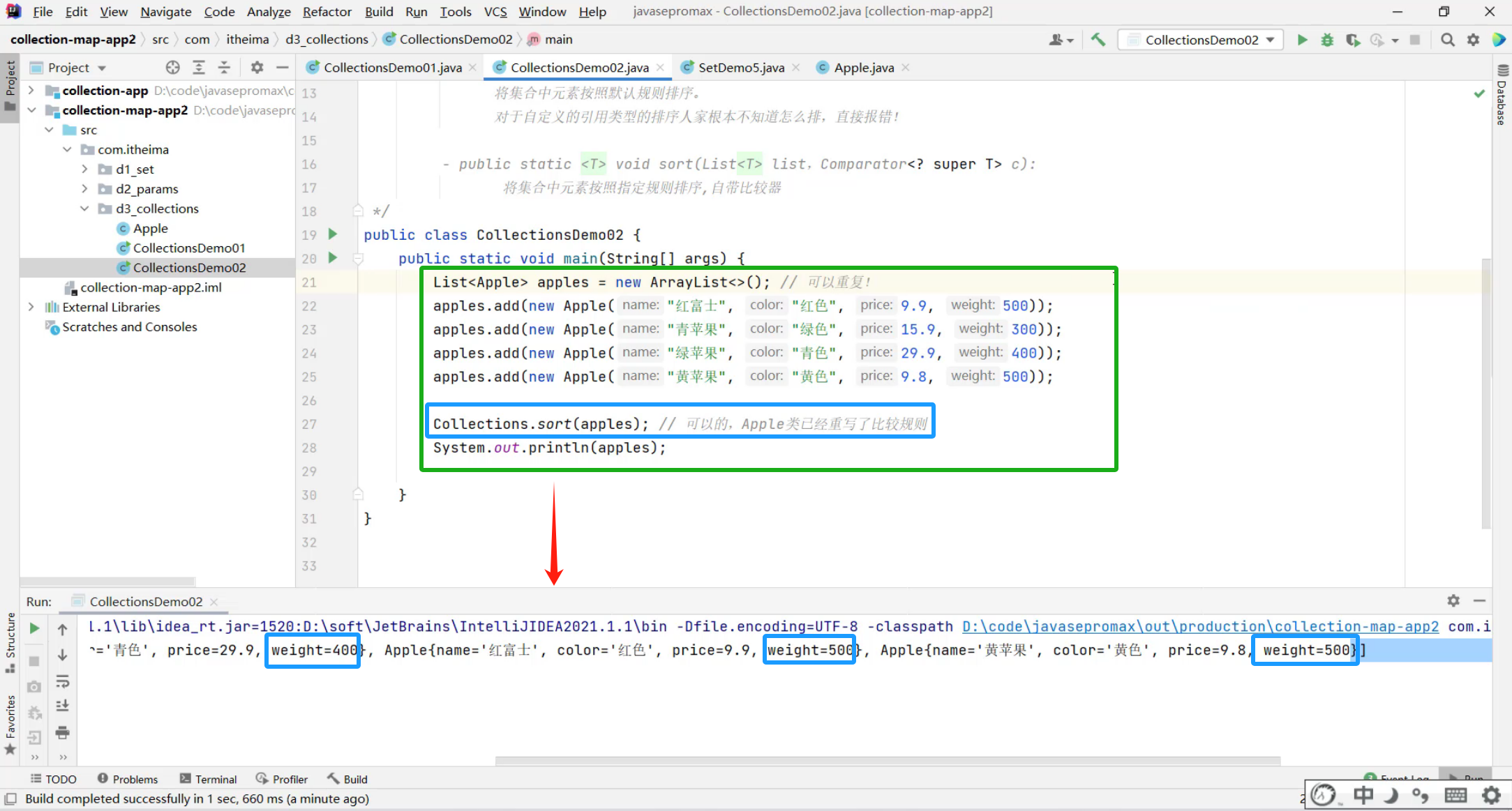The width and height of the screenshot is (1512, 811).
Task: Select Apple class in project tree
Action: click(150, 228)
